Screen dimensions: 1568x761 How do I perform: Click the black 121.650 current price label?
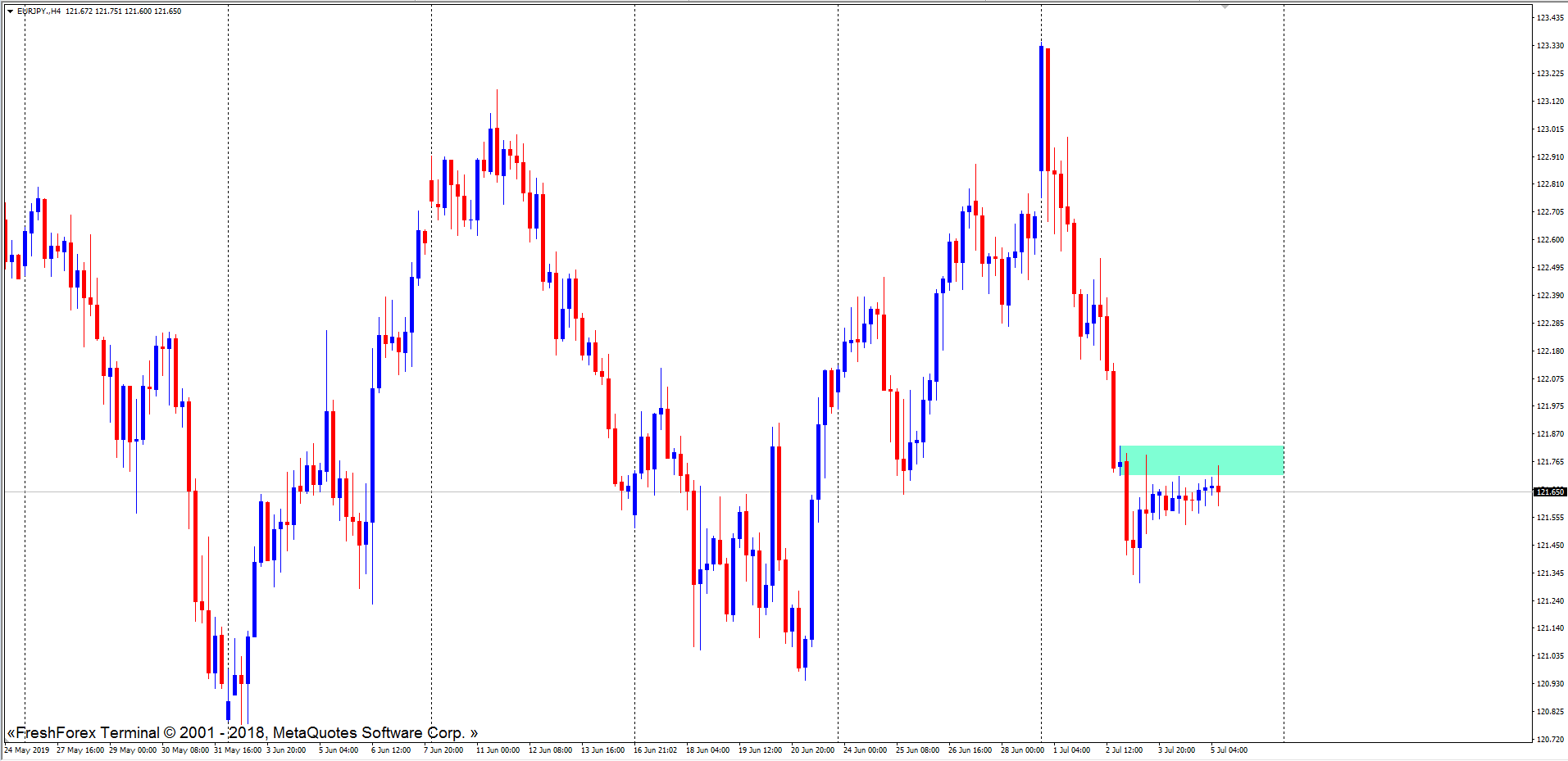(x=1549, y=492)
